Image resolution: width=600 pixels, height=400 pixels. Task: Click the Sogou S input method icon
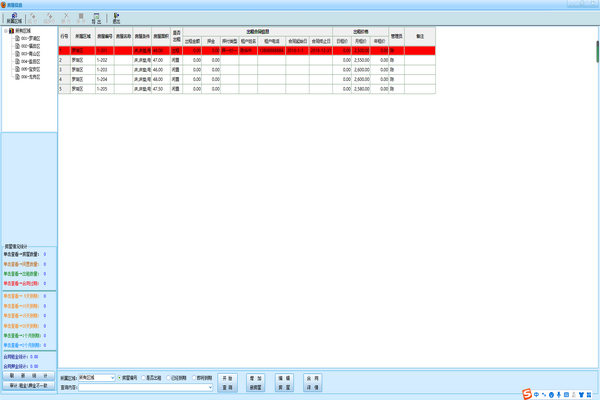[527, 392]
